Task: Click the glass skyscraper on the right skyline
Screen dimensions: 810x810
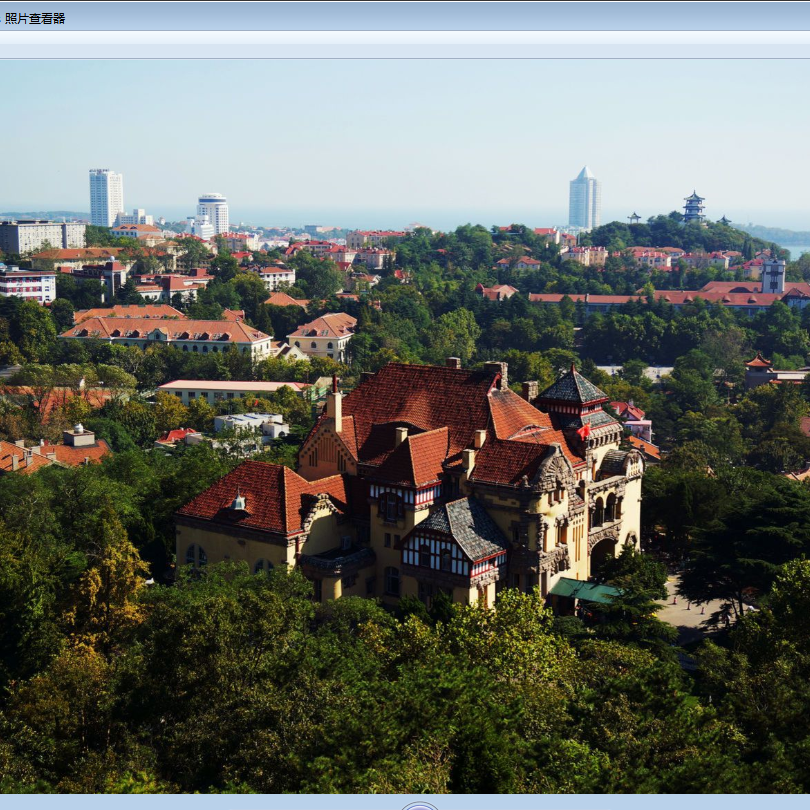Action: pyautogui.click(x=584, y=200)
